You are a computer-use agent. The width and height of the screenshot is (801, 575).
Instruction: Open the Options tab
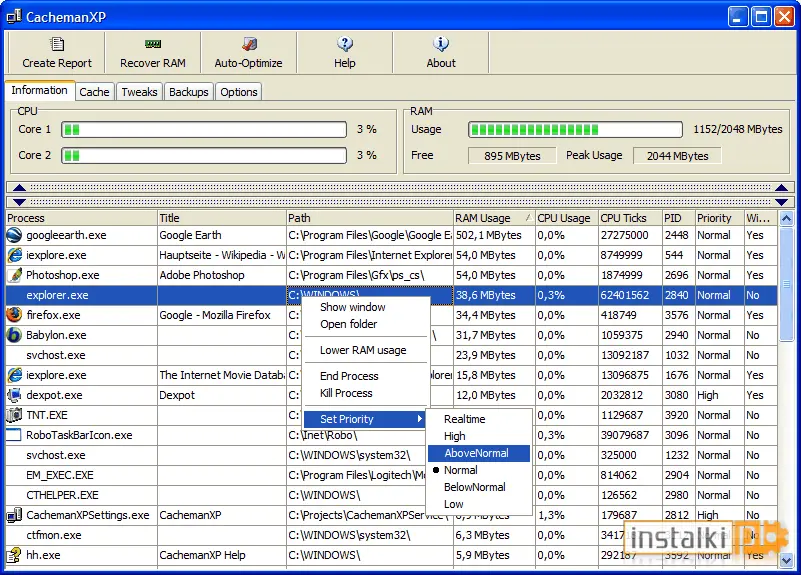point(239,92)
